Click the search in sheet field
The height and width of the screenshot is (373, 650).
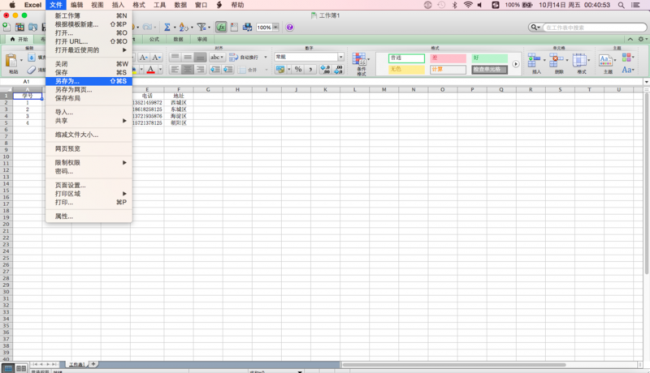pos(594,27)
